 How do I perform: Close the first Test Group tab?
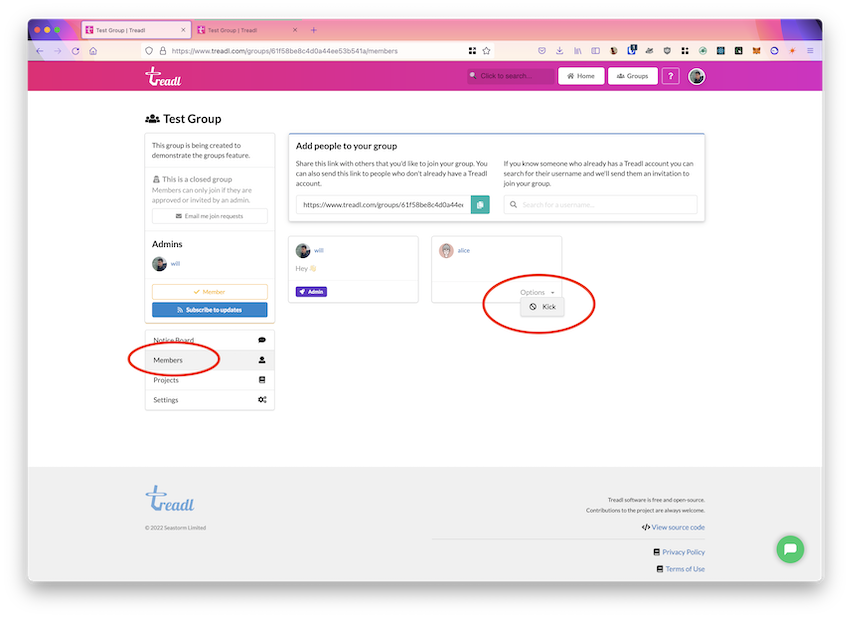click(183, 30)
